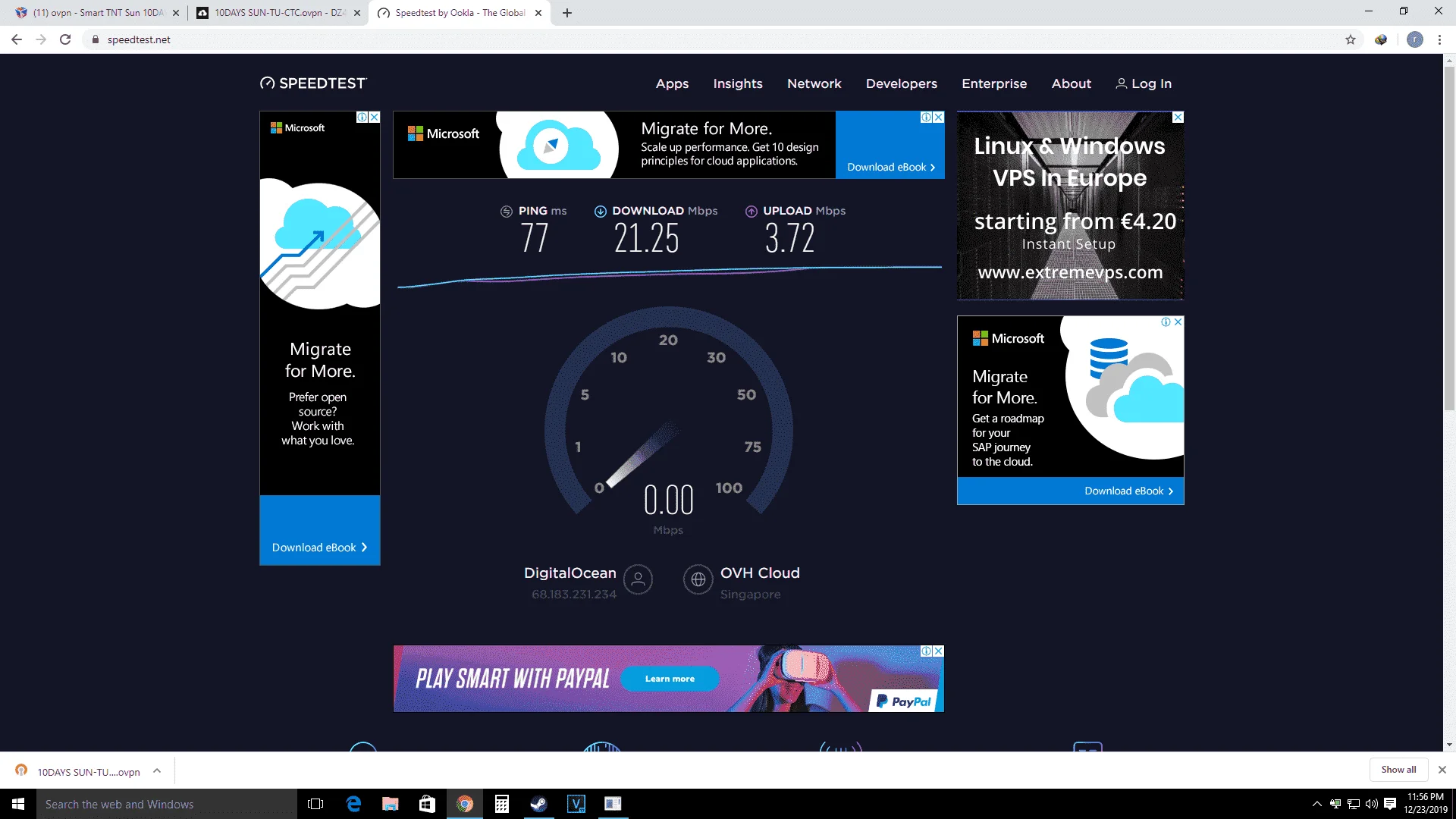Open Calculator from the taskbar
The image size is (1456, 819).
(502, 804)
